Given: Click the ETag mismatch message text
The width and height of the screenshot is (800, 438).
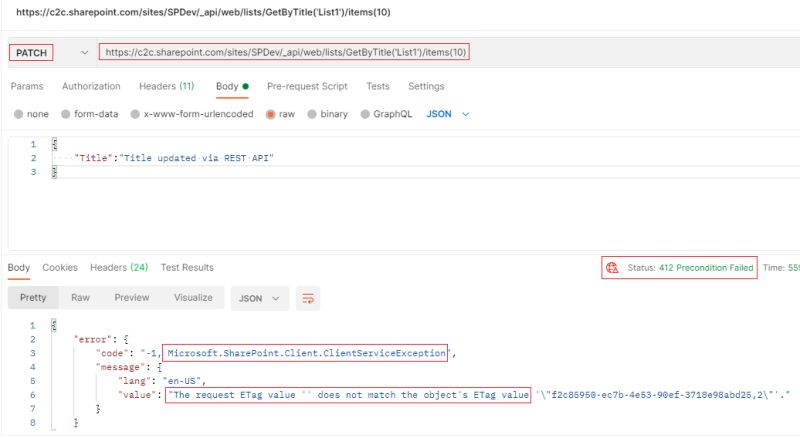Looking at the screenshot, I should pyautogui.click(x=348, y=395).
